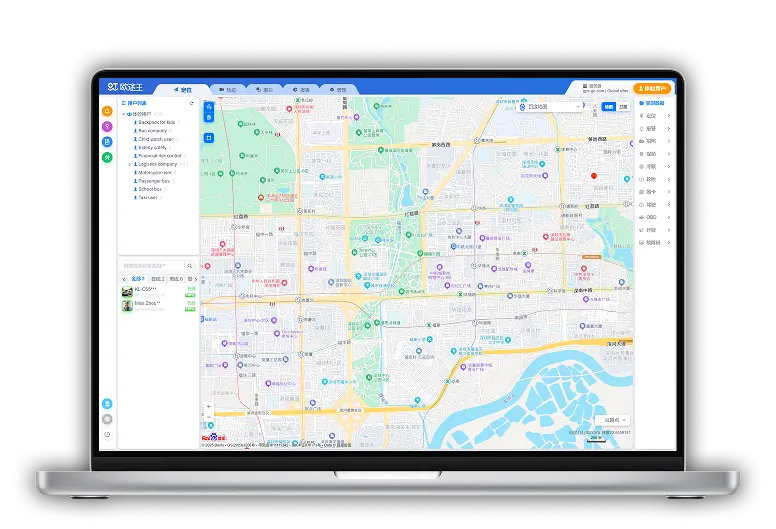Click the device search input field
The height and width of the screenshot is (529, 776).
click(152, 266)
